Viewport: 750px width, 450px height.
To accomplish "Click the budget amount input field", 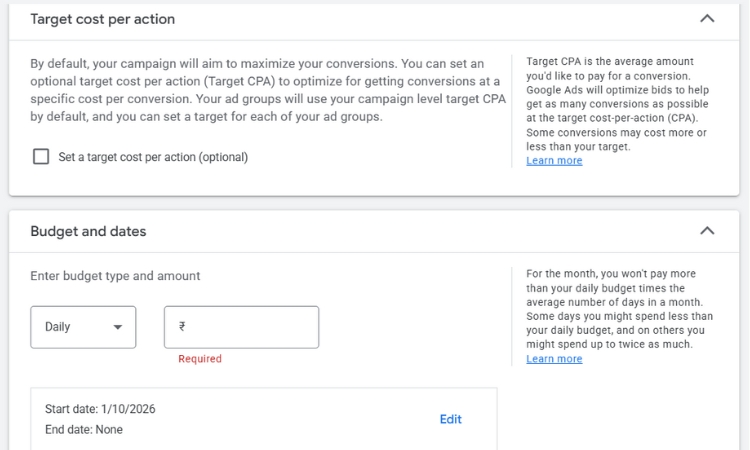I will click(250, 327).
